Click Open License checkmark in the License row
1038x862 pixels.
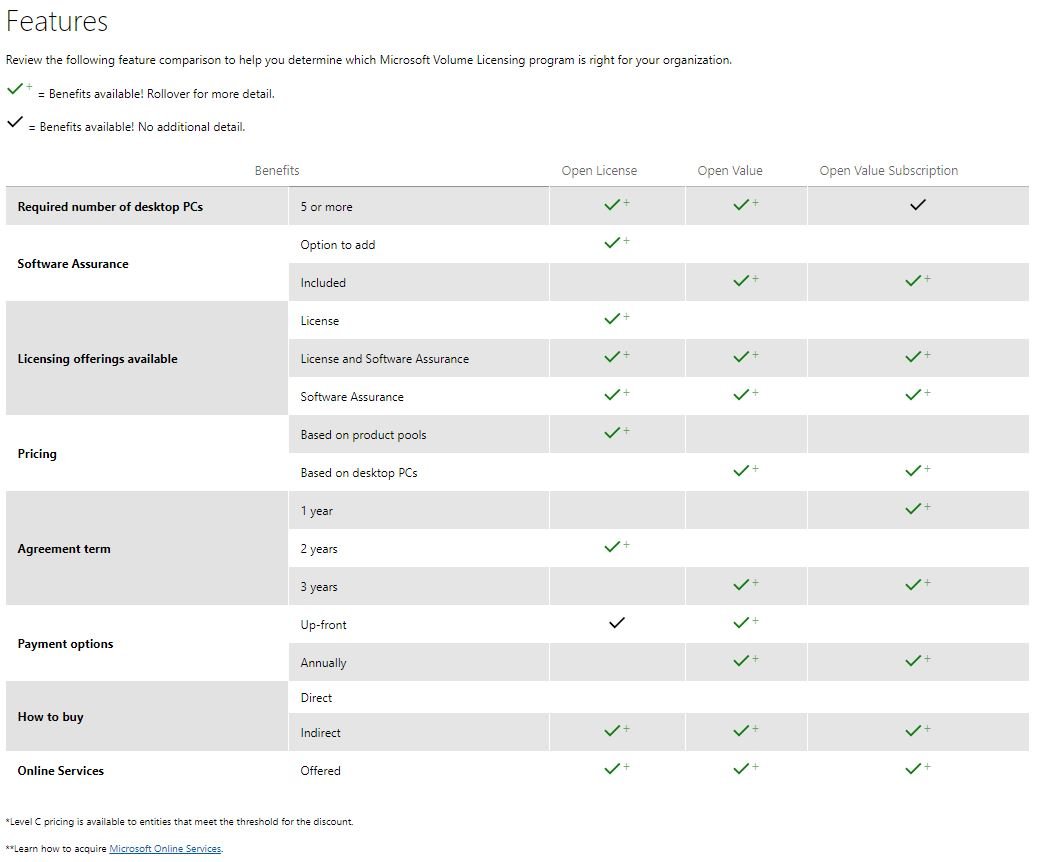[x=615, y=319]
